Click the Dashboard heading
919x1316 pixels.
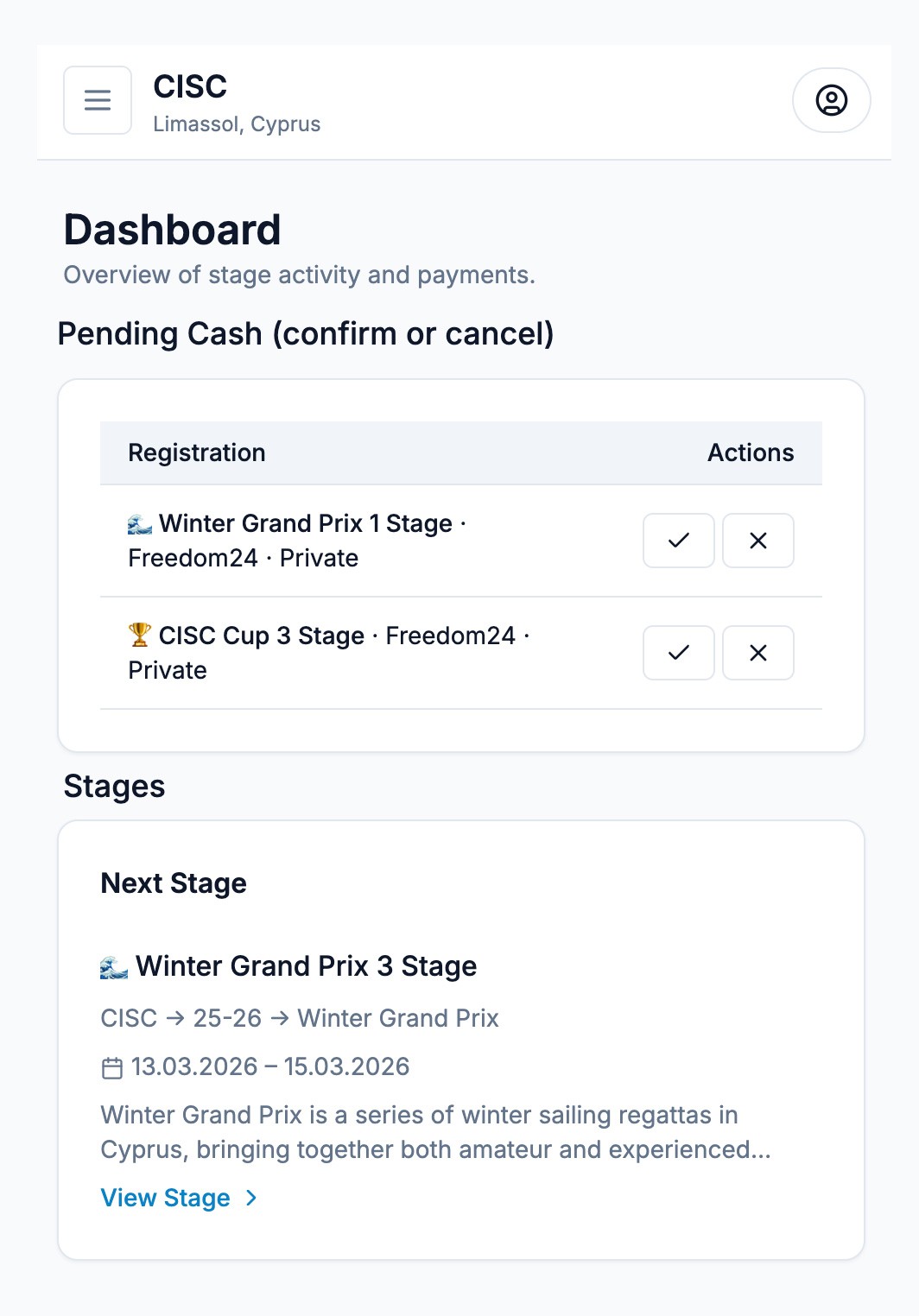coord(172,230)
